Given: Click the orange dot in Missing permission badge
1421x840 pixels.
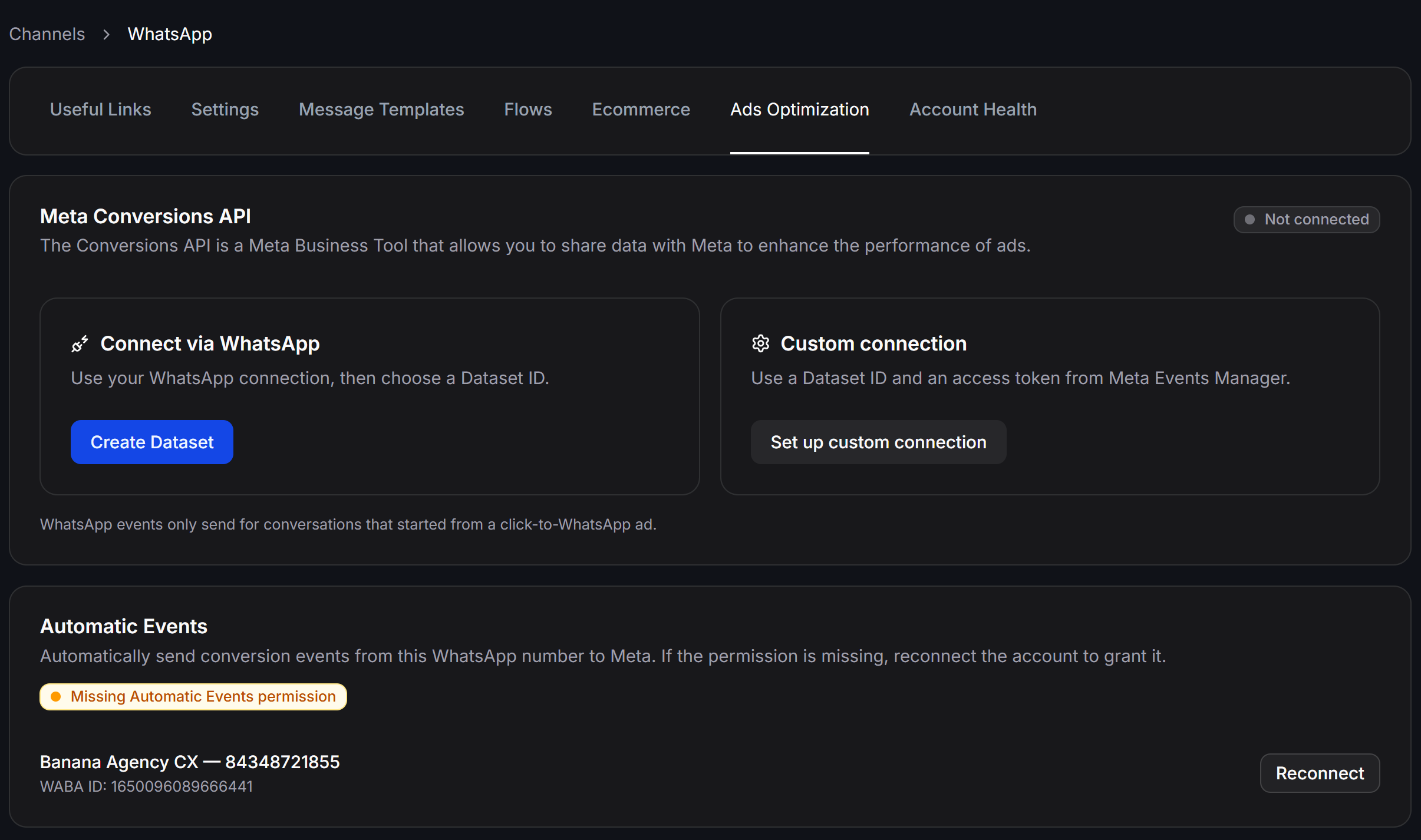Looking at the screenshot, I should 56,697.
